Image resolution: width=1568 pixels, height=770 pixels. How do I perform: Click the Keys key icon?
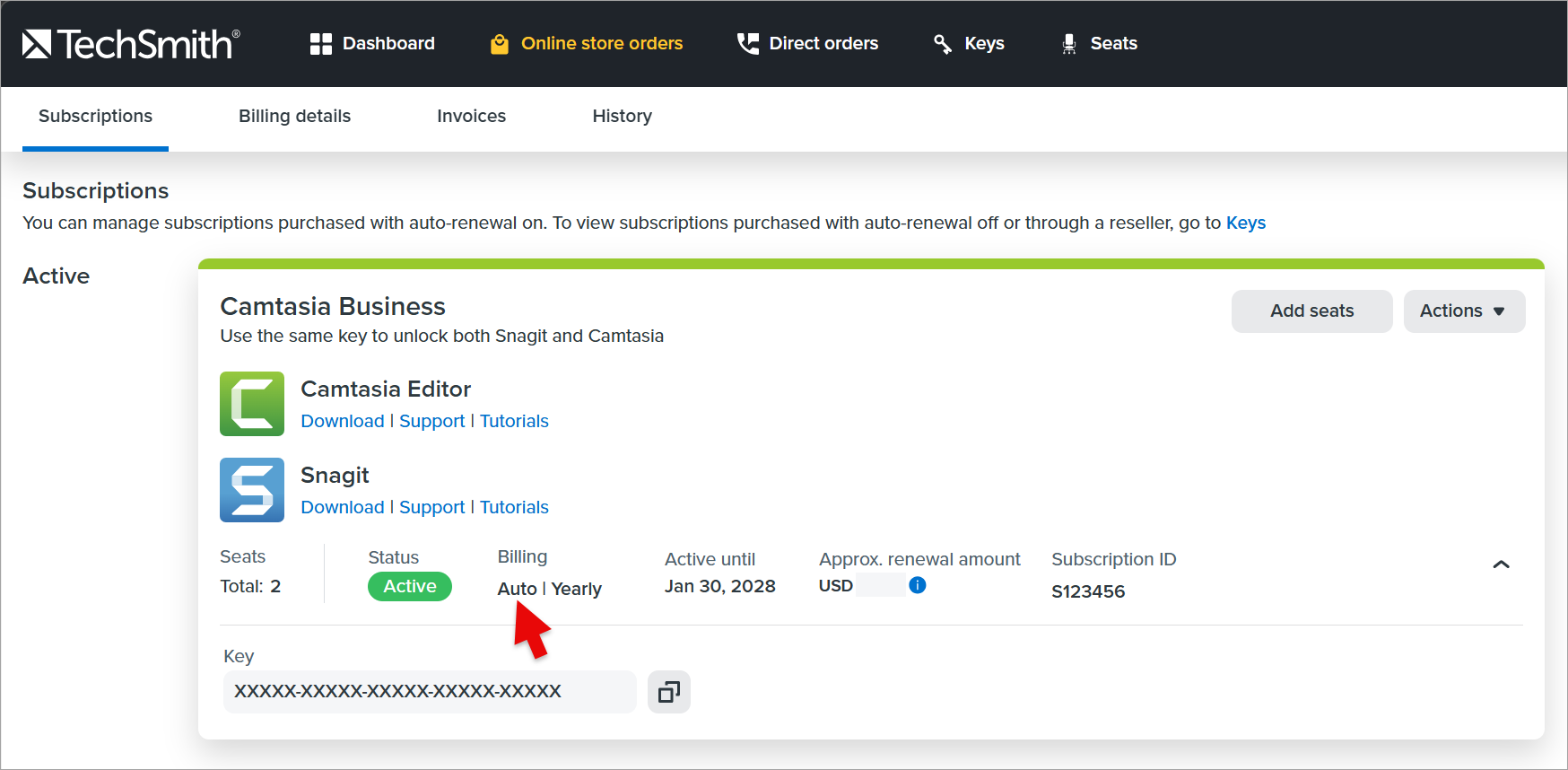point(943,44)
